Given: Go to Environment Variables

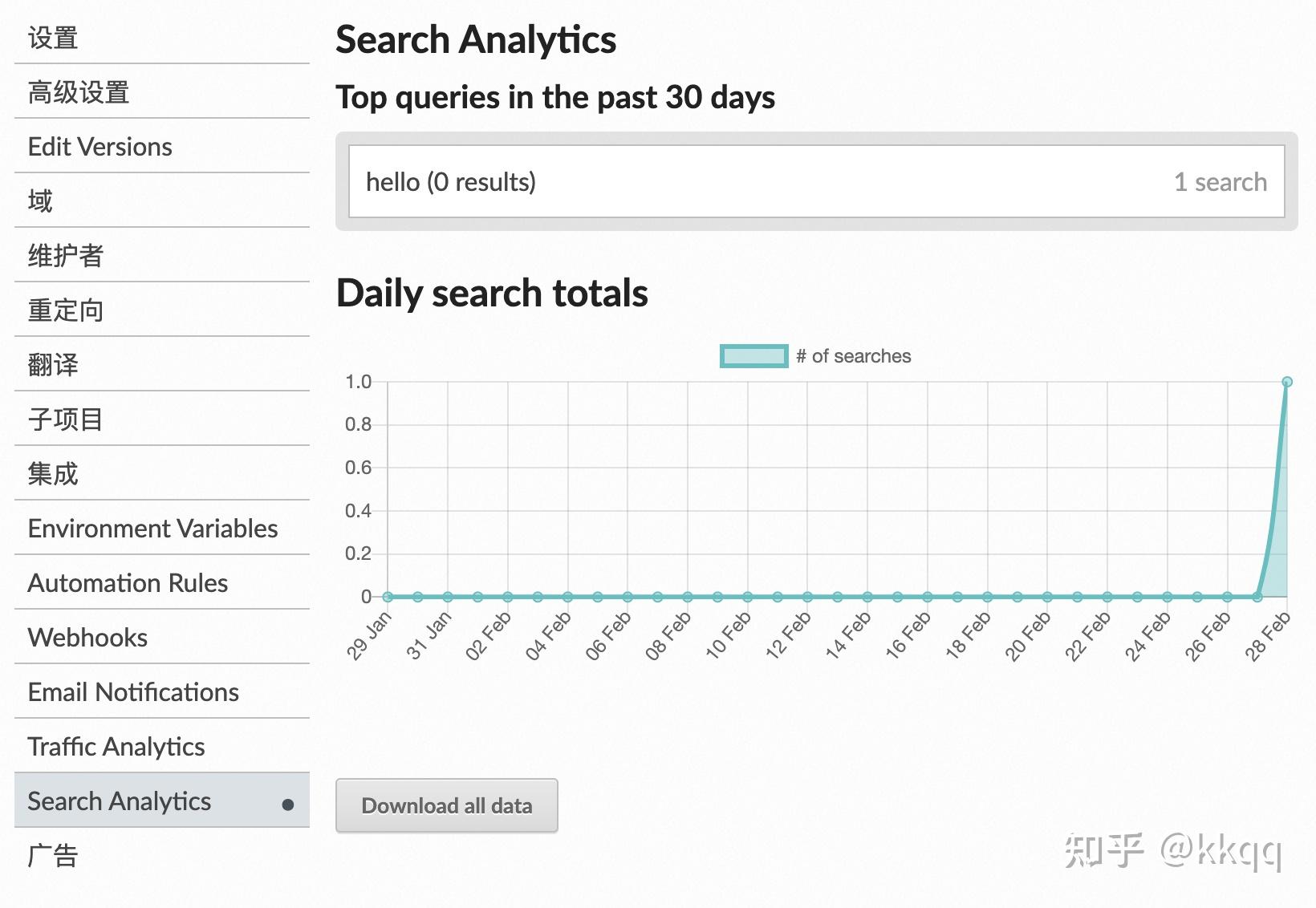Looking at the screenshot, I should pyautogui.click(x=153, y=529).
